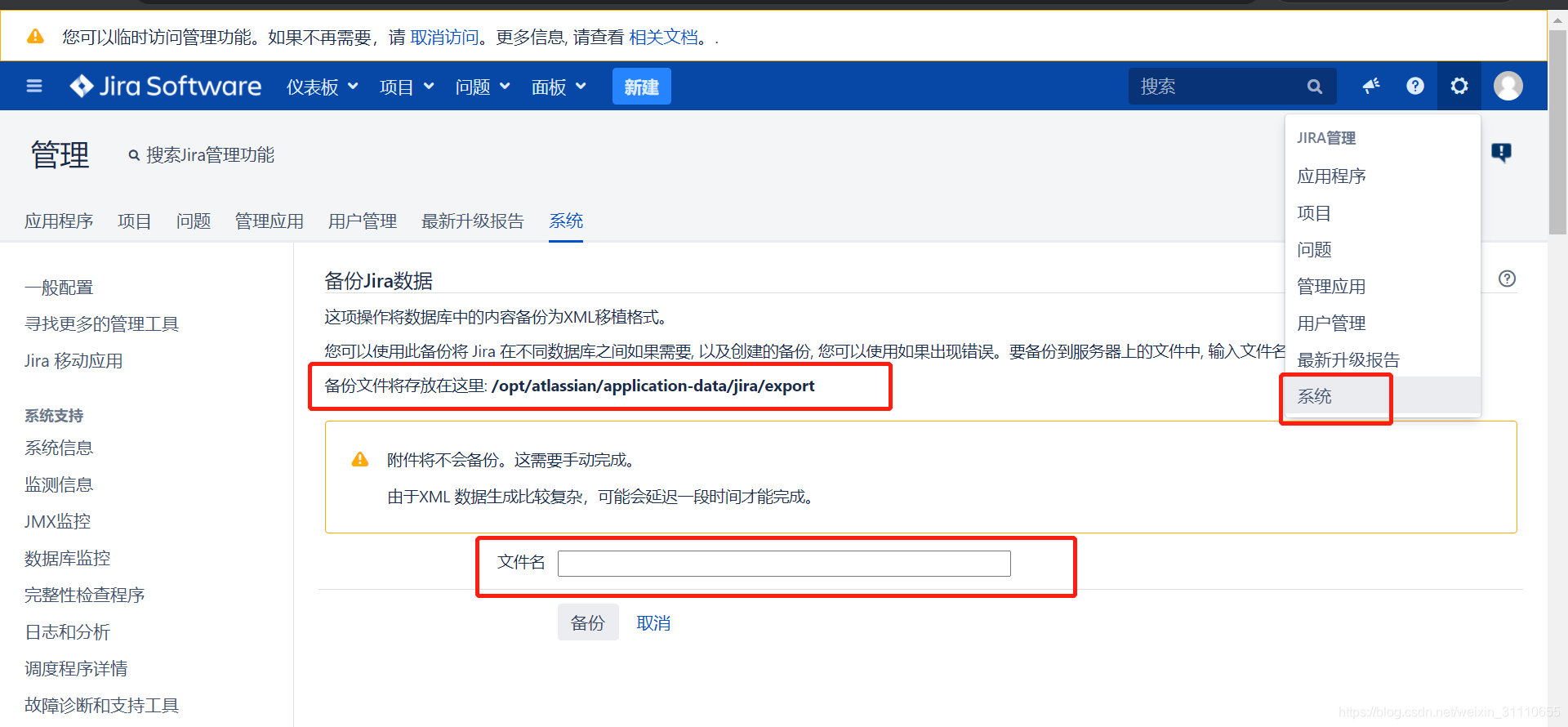1568x727 pixels.
Task: Choose 系统 in JIRA管理 dropdown menu
Action: click(x=1383, y=396)
